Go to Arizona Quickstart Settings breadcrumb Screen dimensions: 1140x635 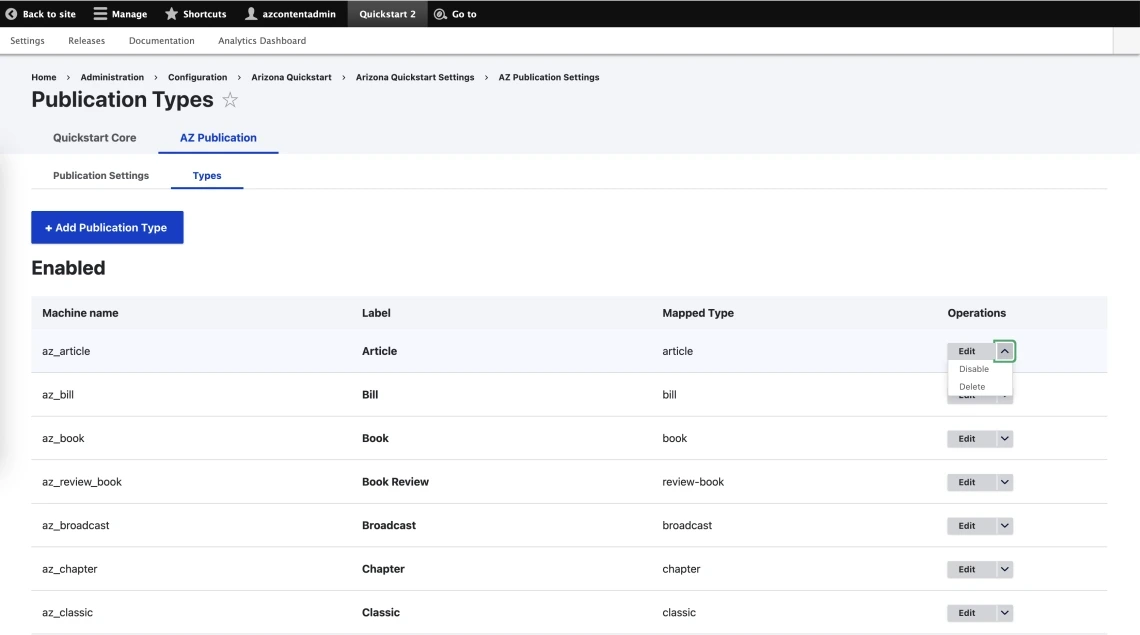pyautogui.click(x=415, y=77)
